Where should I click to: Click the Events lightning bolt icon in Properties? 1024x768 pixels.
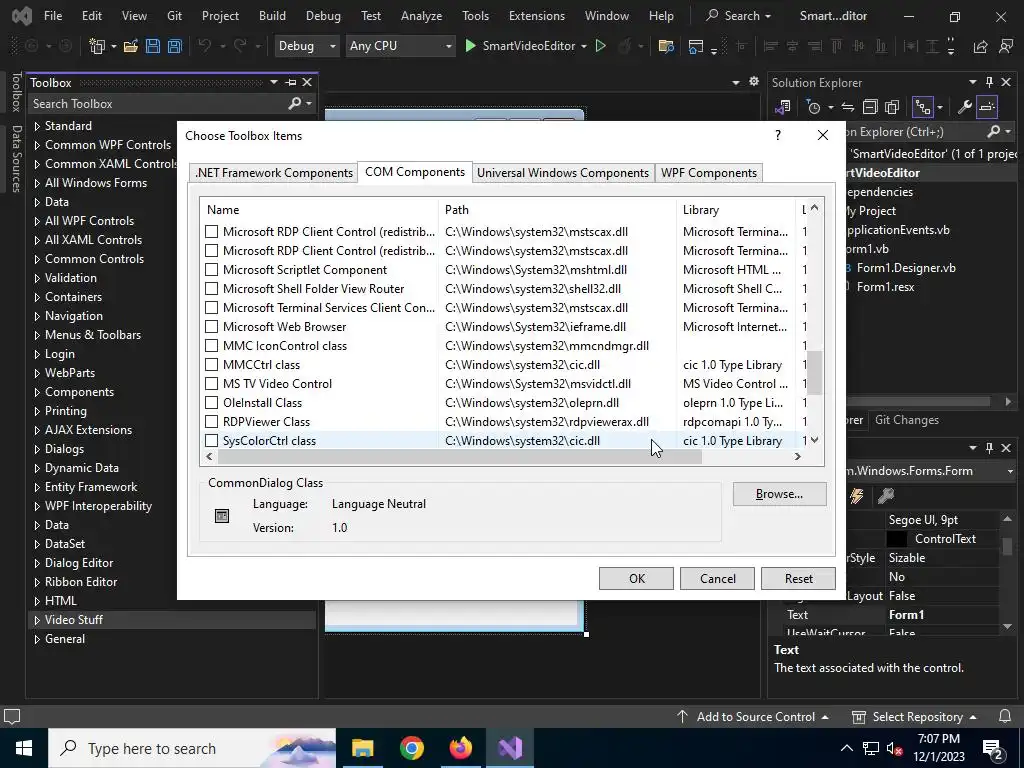[856, 496]
